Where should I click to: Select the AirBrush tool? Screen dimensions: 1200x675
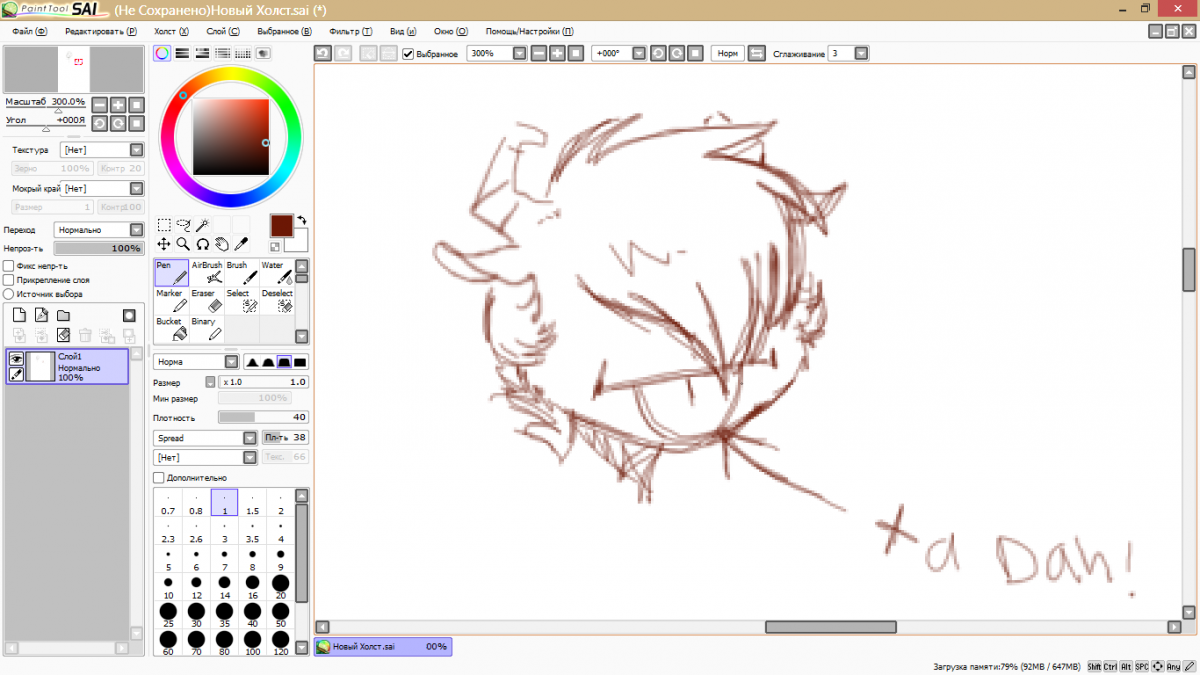[x=207, y=273]
